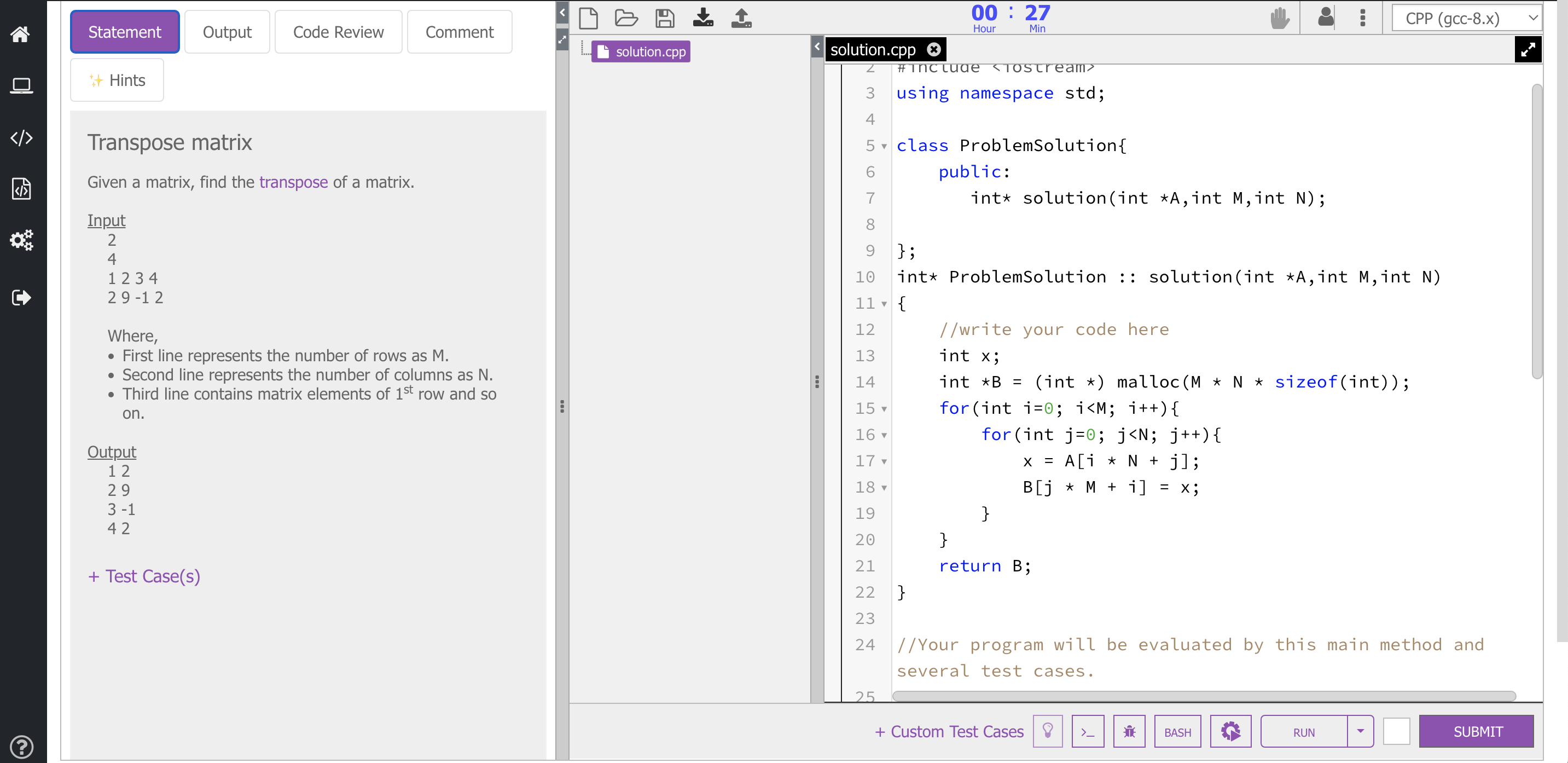Check the checkbox beside SUBMIT
1568x763 pixels.
(1396, 731)
